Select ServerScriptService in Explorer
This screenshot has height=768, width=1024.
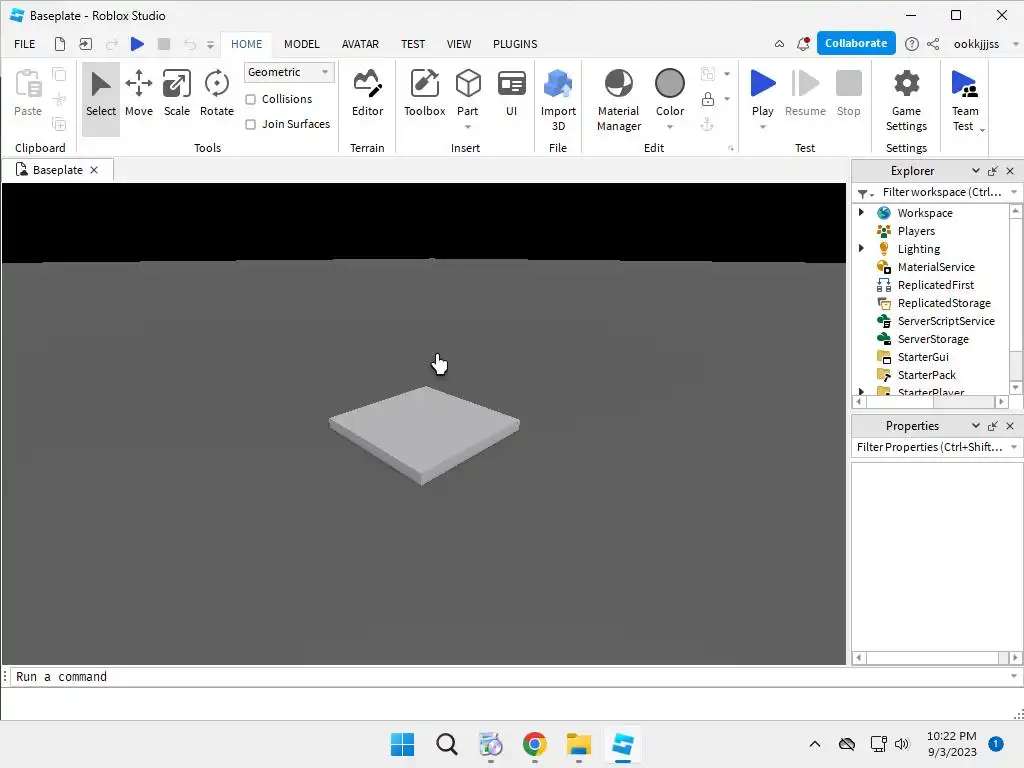(946, 321)
